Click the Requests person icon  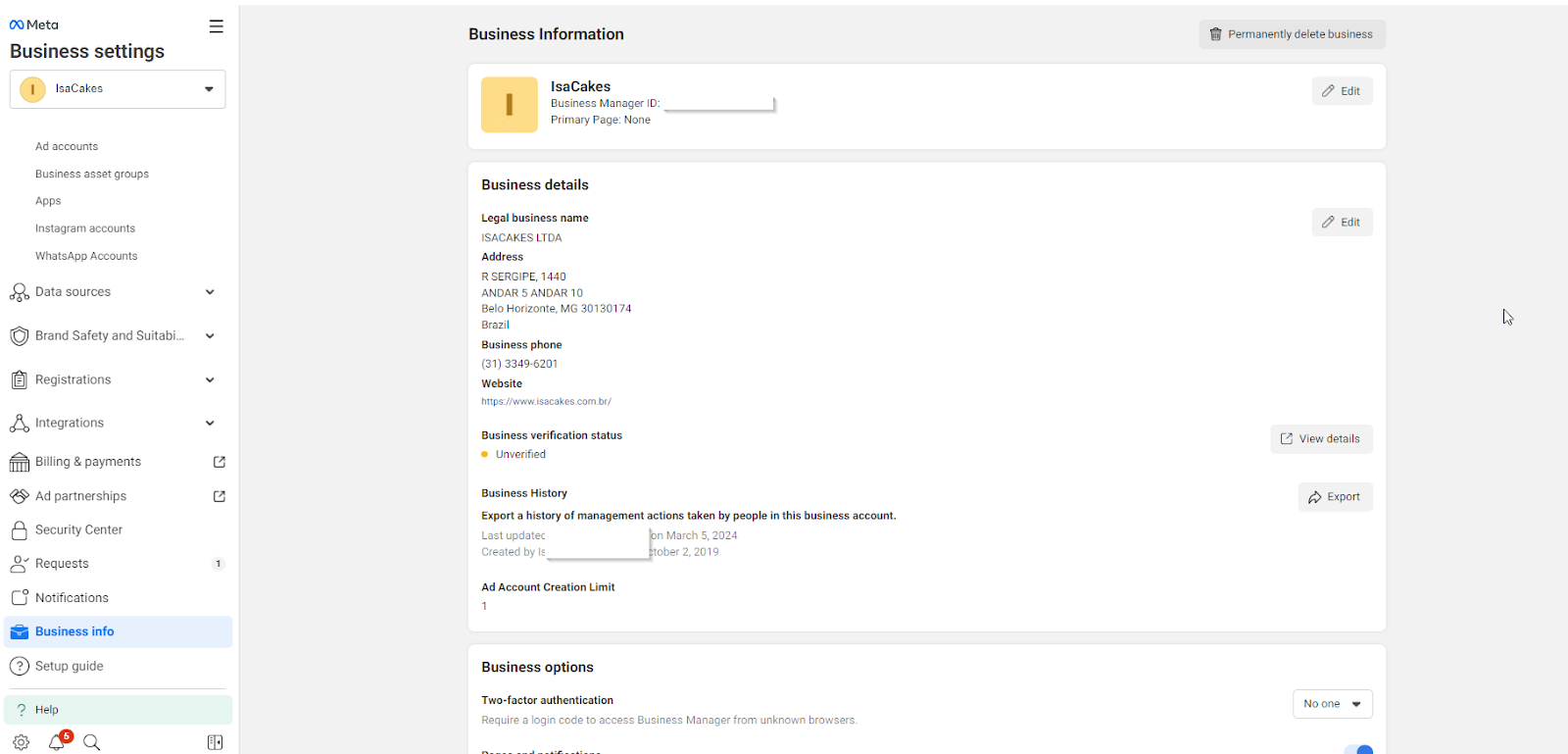(19, 564)
